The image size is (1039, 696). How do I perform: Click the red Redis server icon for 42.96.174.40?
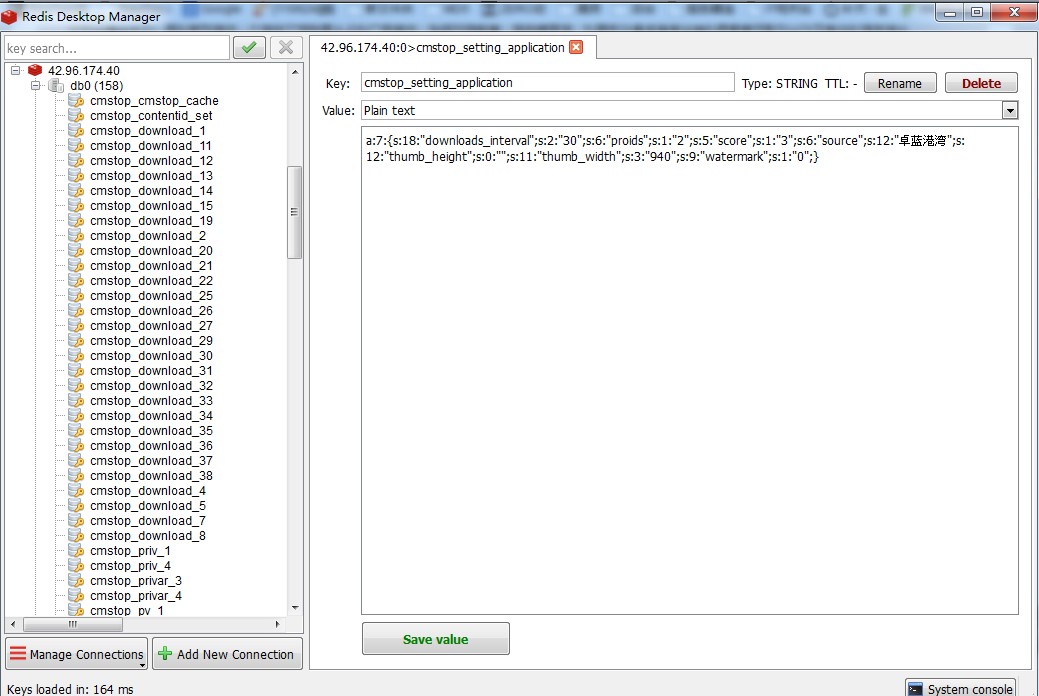(35, 70)
